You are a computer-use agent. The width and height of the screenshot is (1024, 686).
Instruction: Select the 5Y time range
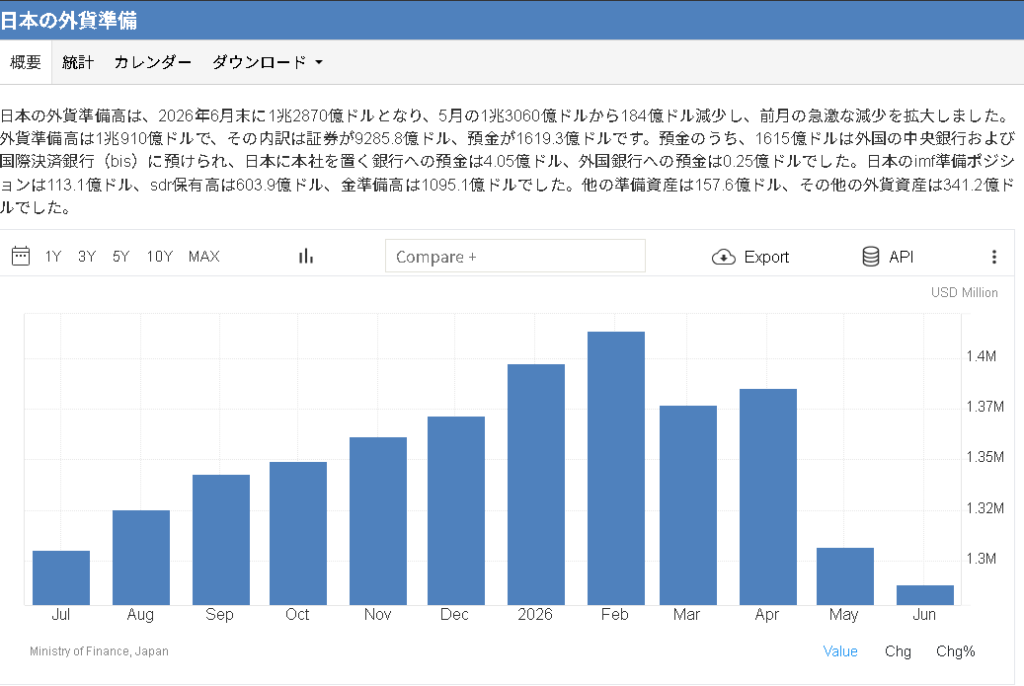[x=121, y=256]
